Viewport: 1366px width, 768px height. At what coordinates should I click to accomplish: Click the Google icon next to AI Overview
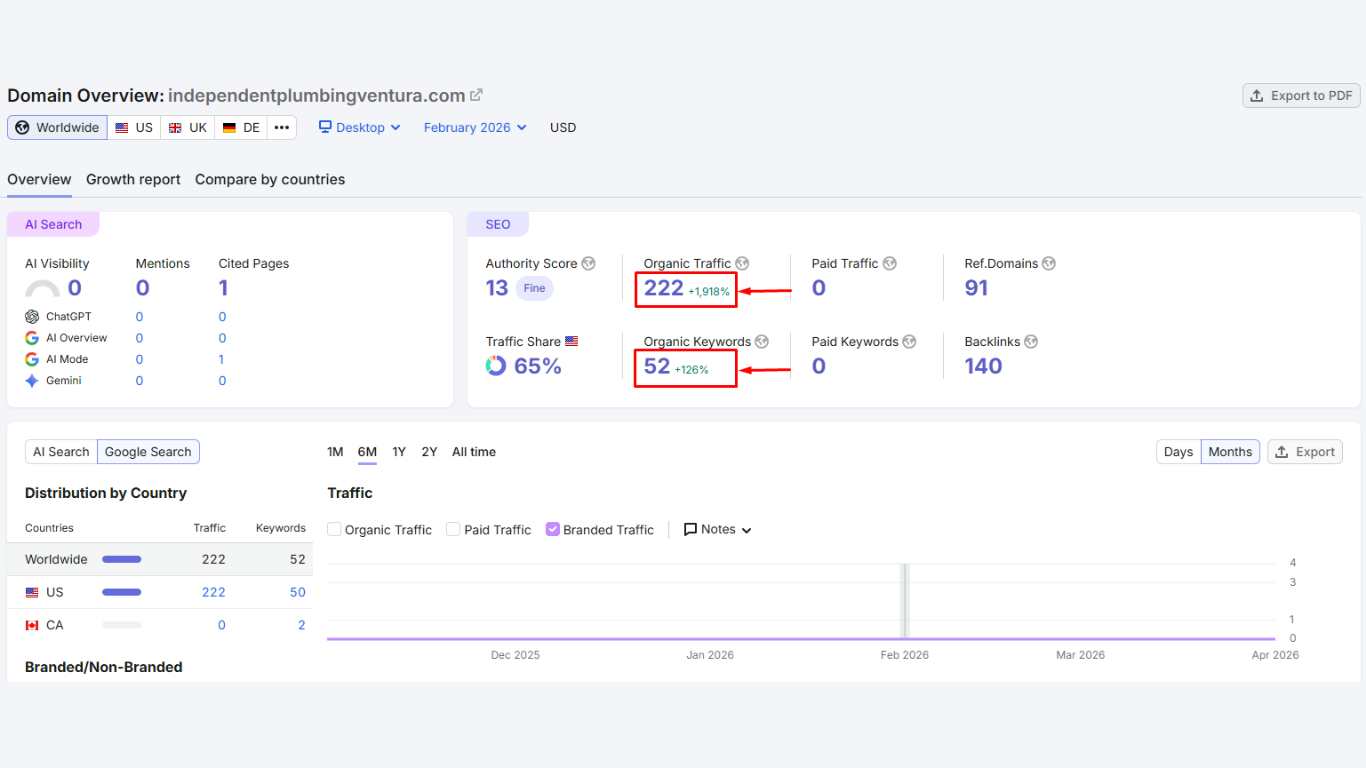coord(32,338)
